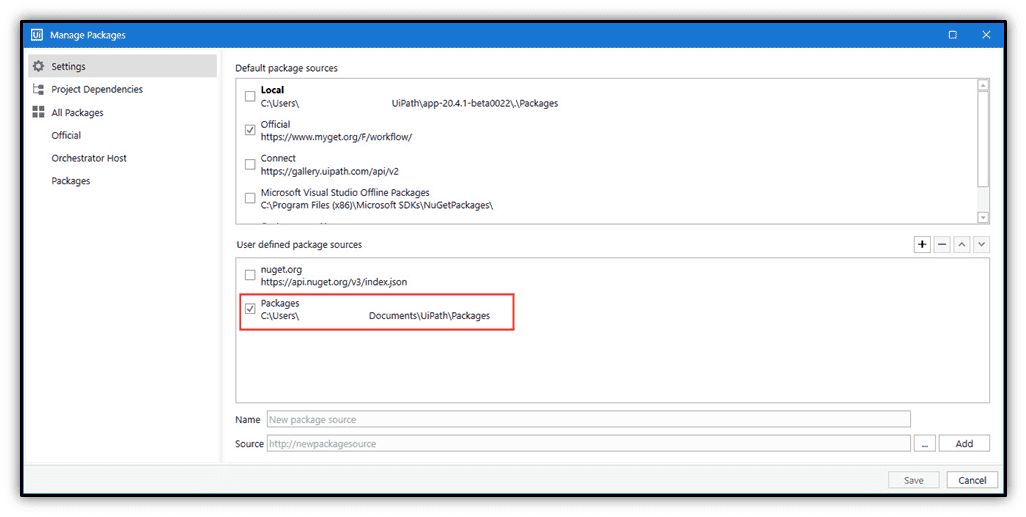This screenshot has height=517, width=1026.
Task: Click scroll down arrow of default sources list
Action: tap(983, 217)
